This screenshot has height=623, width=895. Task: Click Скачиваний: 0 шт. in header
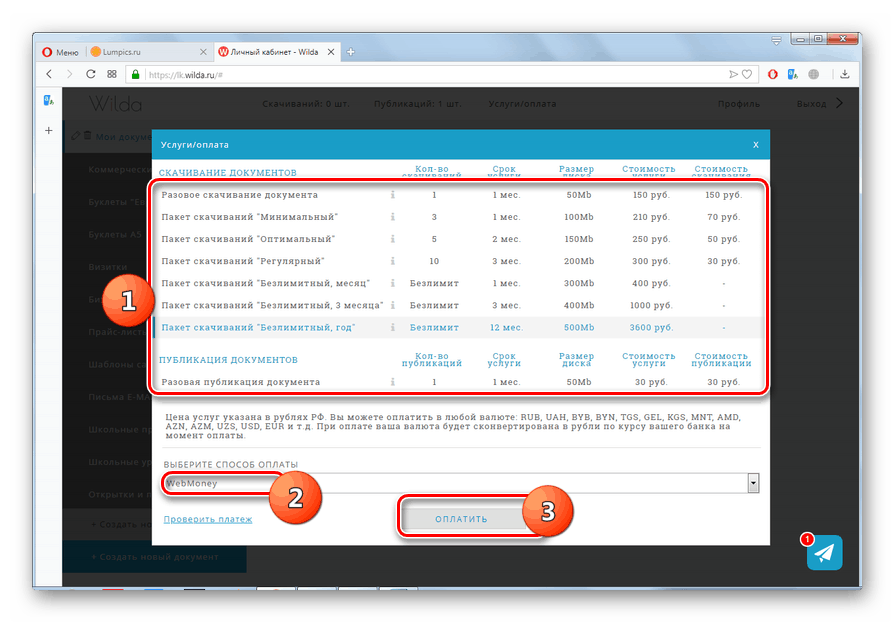(306, 104)
